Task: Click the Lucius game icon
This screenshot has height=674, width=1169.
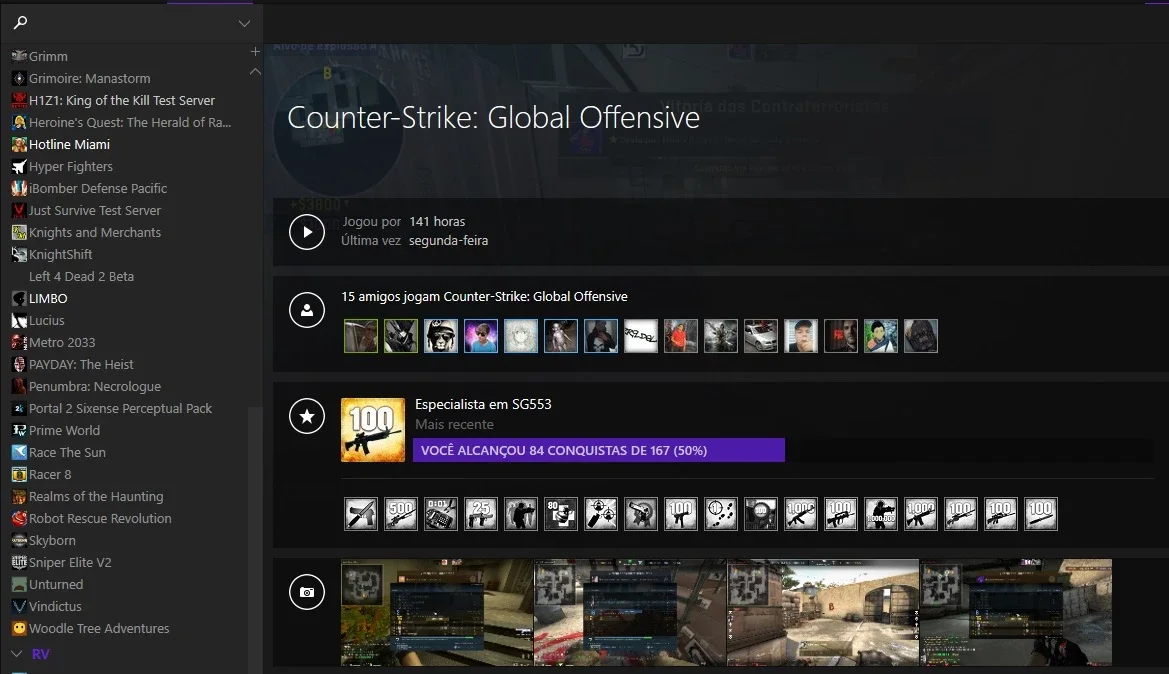Action: point(19,321)
